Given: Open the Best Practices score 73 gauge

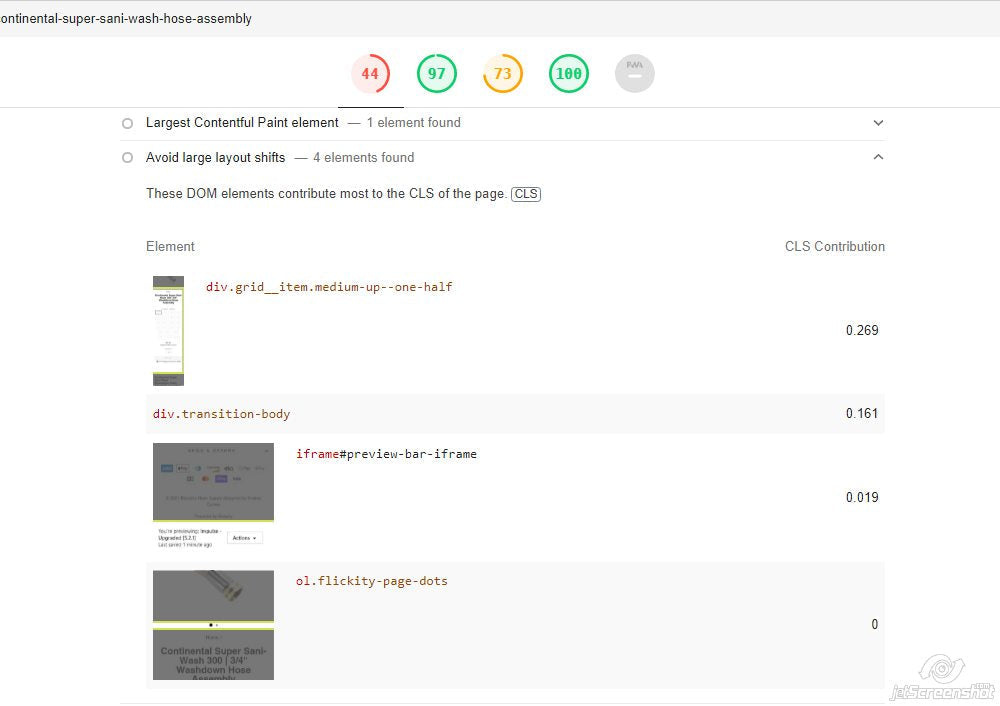Looking at the screenshot, I should coord(502,74).
